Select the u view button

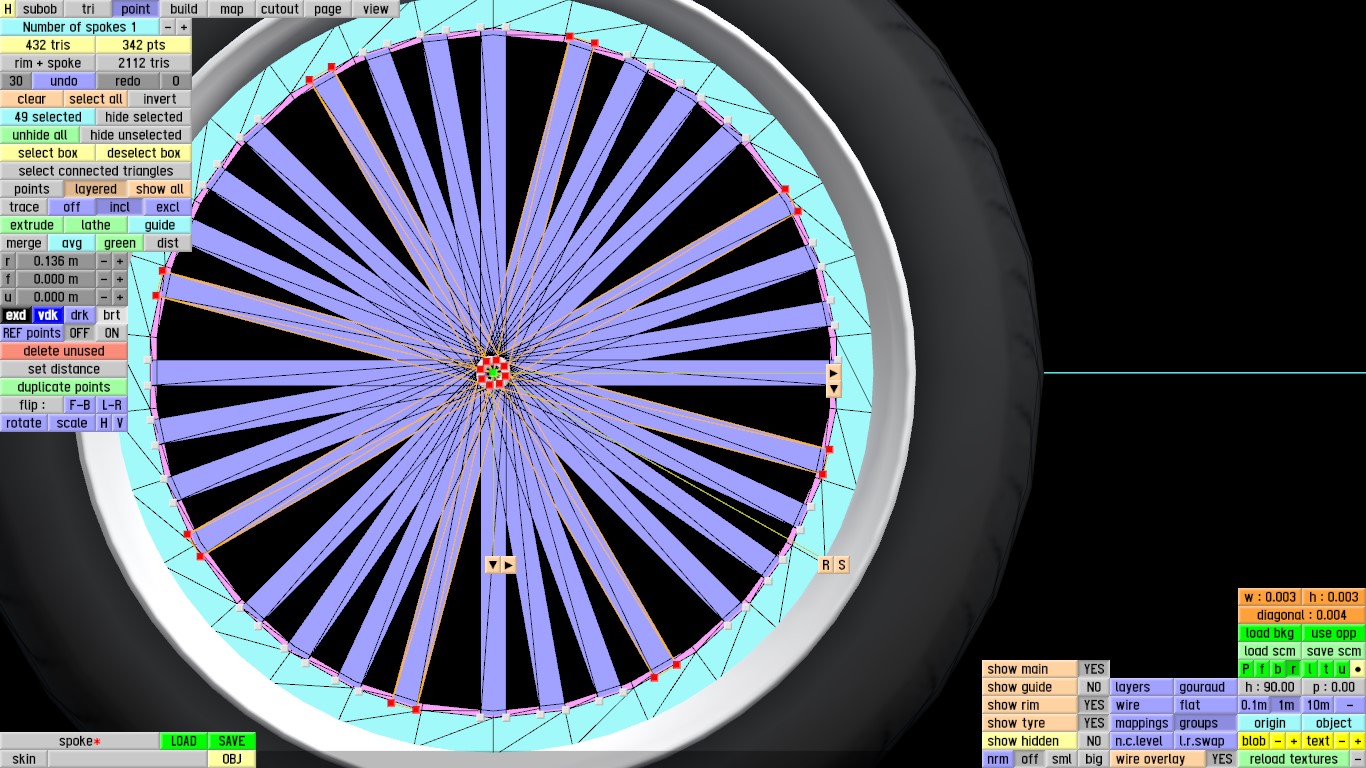1342,669
